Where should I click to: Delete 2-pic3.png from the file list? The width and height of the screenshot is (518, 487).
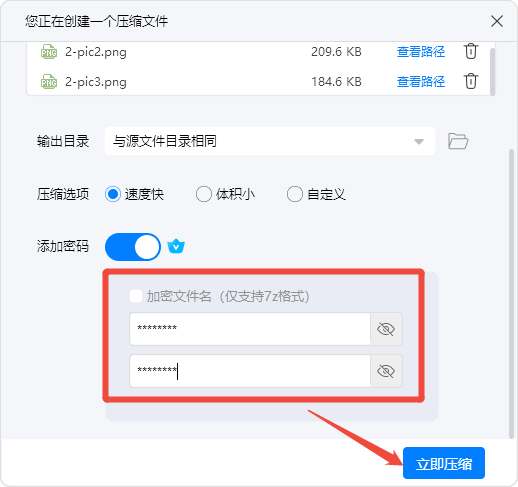click(x=471, y=81)
